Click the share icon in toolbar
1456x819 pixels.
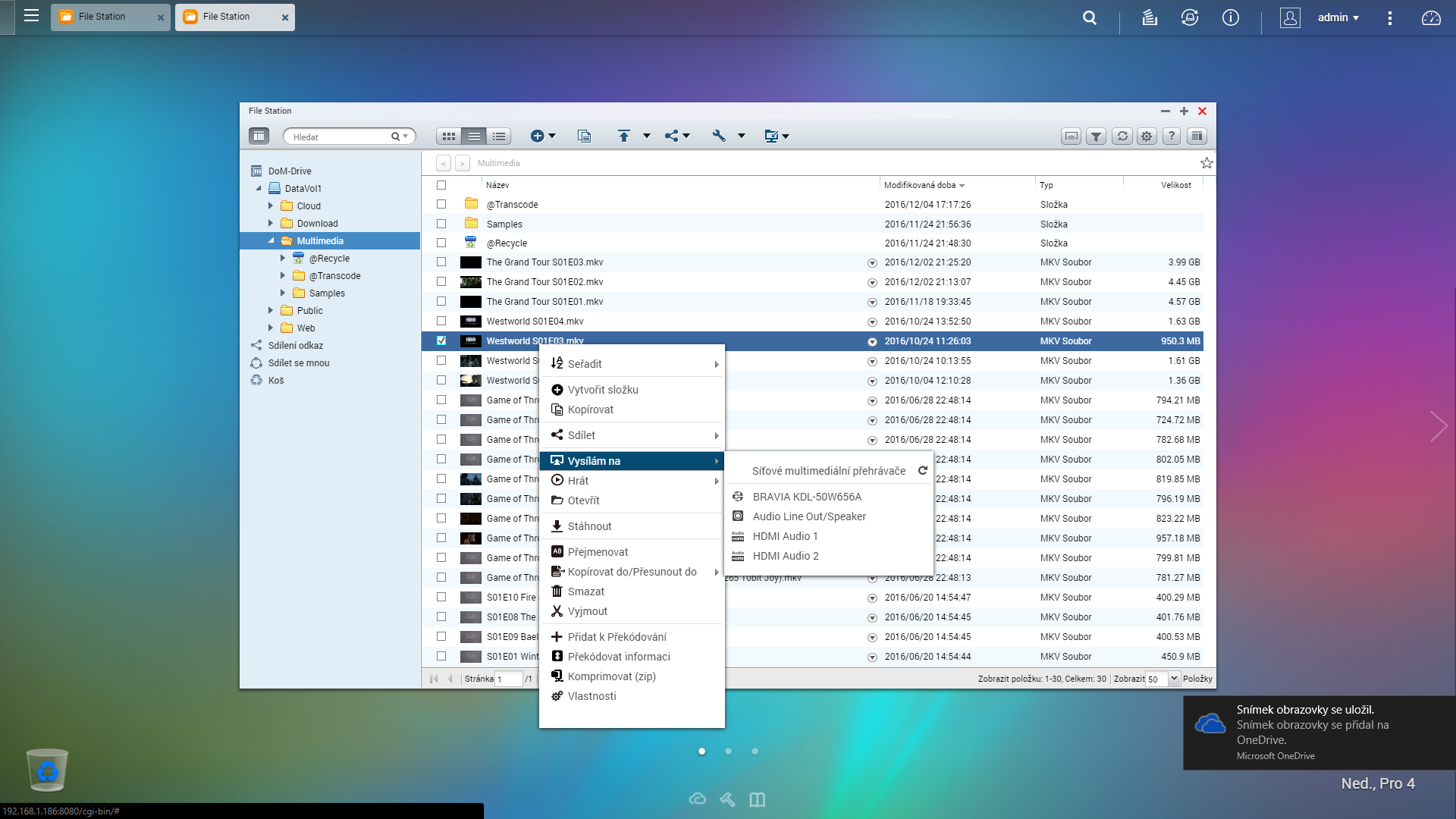point(672,136)
